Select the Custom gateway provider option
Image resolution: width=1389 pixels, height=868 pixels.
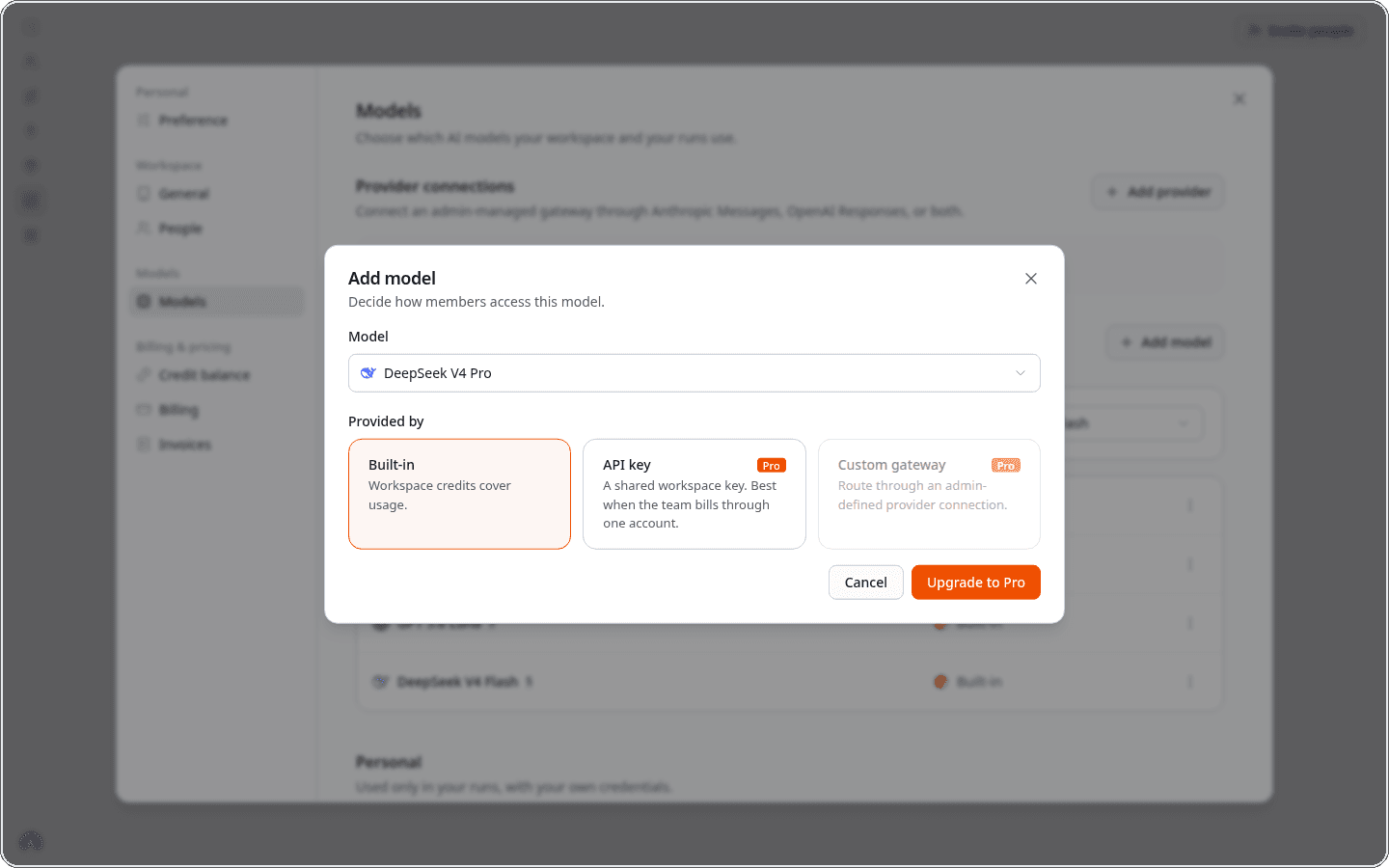pyautogui.click(x=929, y=494)
